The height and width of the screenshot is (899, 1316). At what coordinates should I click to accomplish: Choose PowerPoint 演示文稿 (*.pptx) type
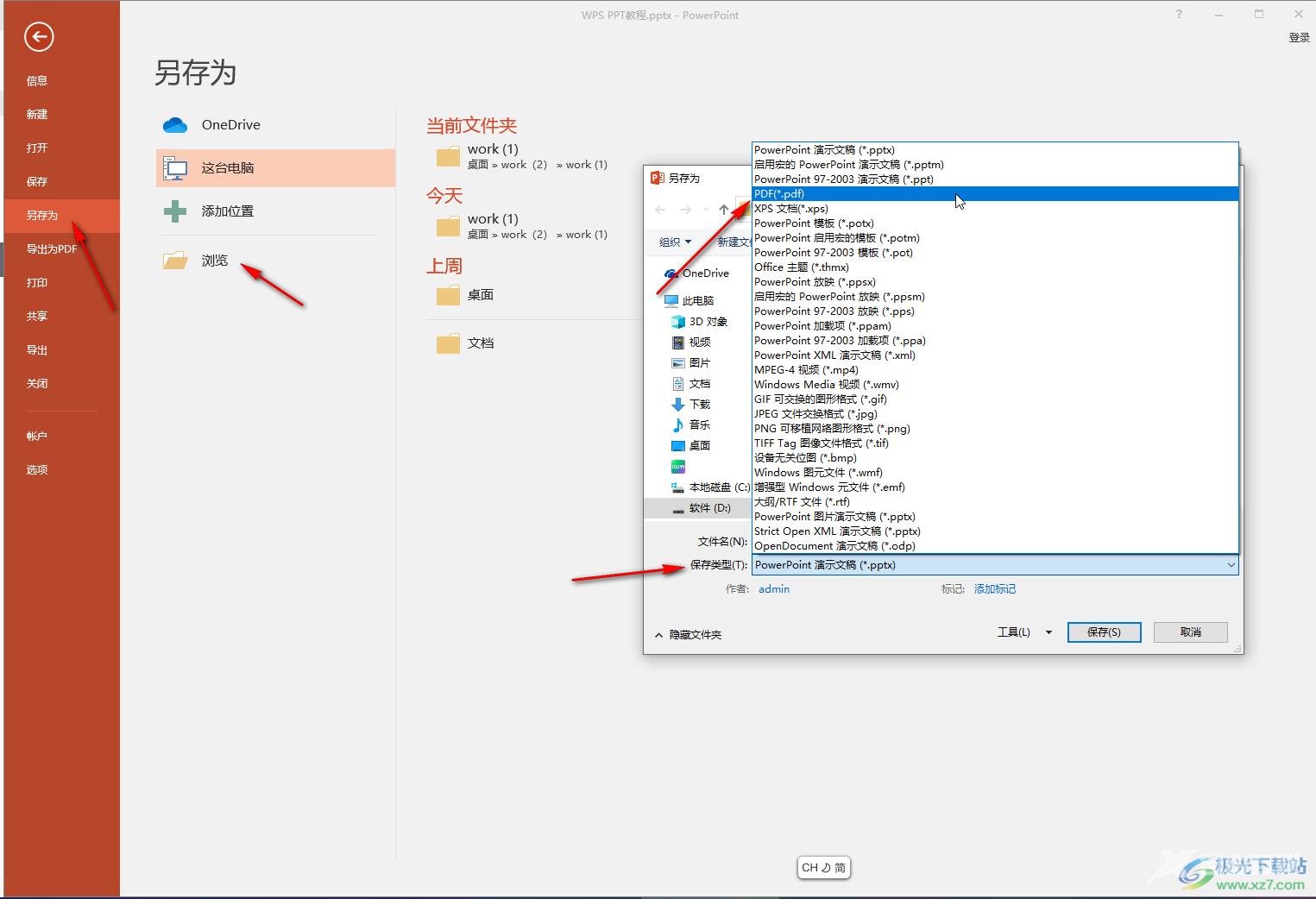point(996,150)
